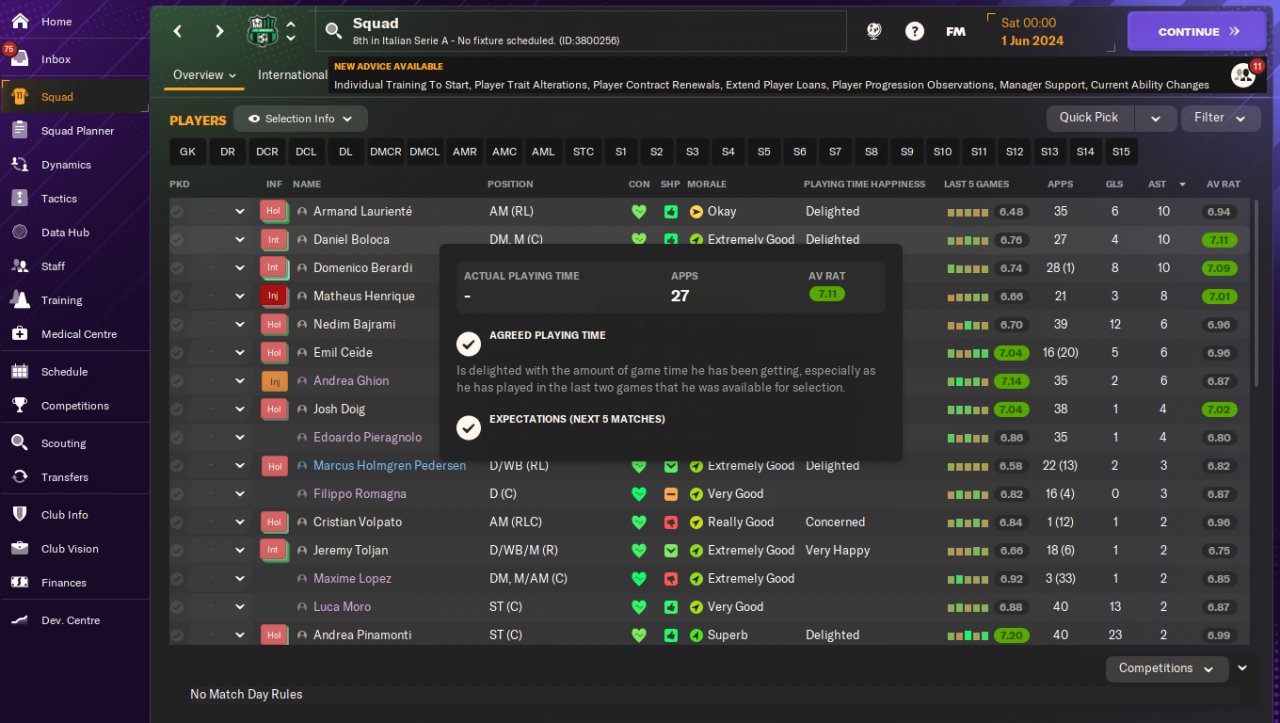Tick the pick checkbox for Luca Moro
This screenshot has height=723, width=1280.
(x=177, y=607)
